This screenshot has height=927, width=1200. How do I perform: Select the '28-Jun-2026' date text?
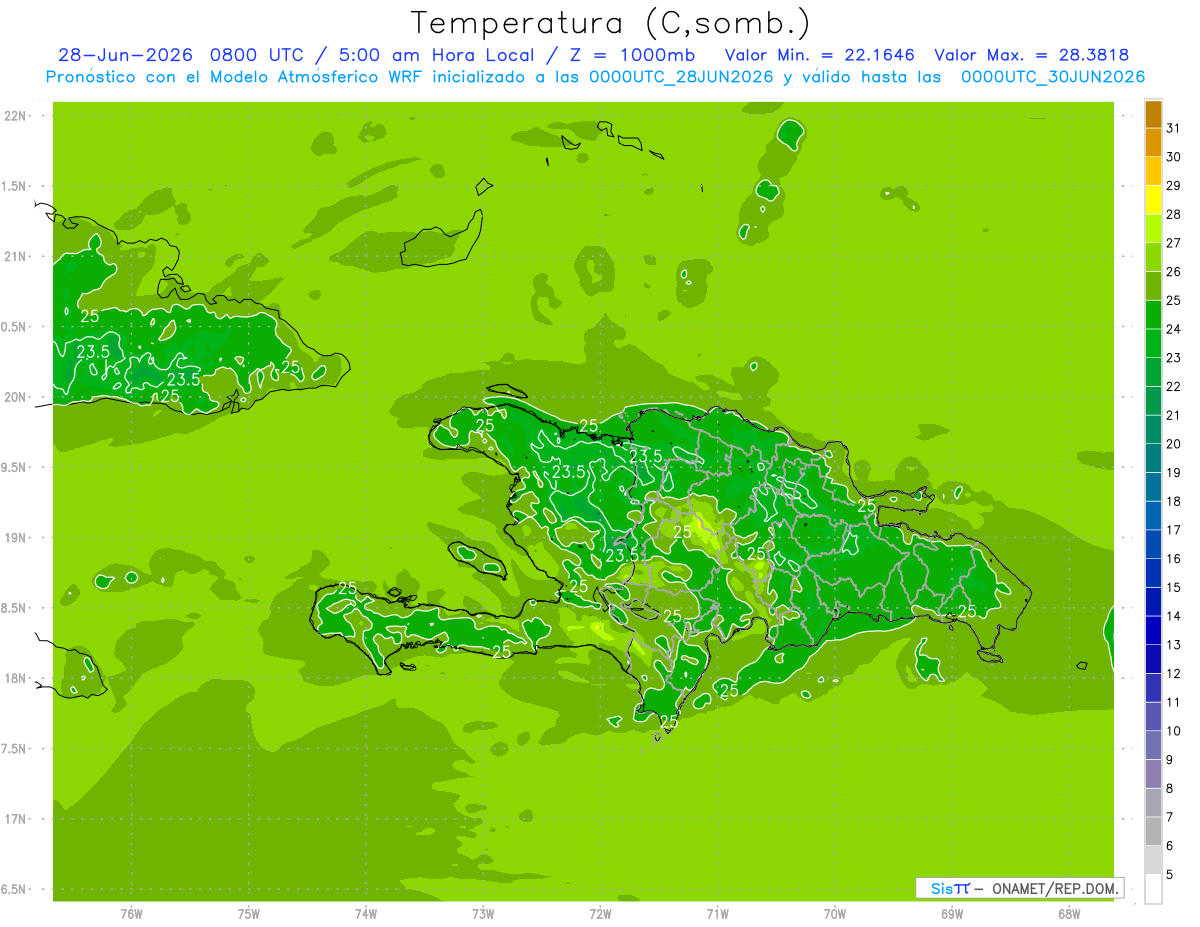[125, 55]
